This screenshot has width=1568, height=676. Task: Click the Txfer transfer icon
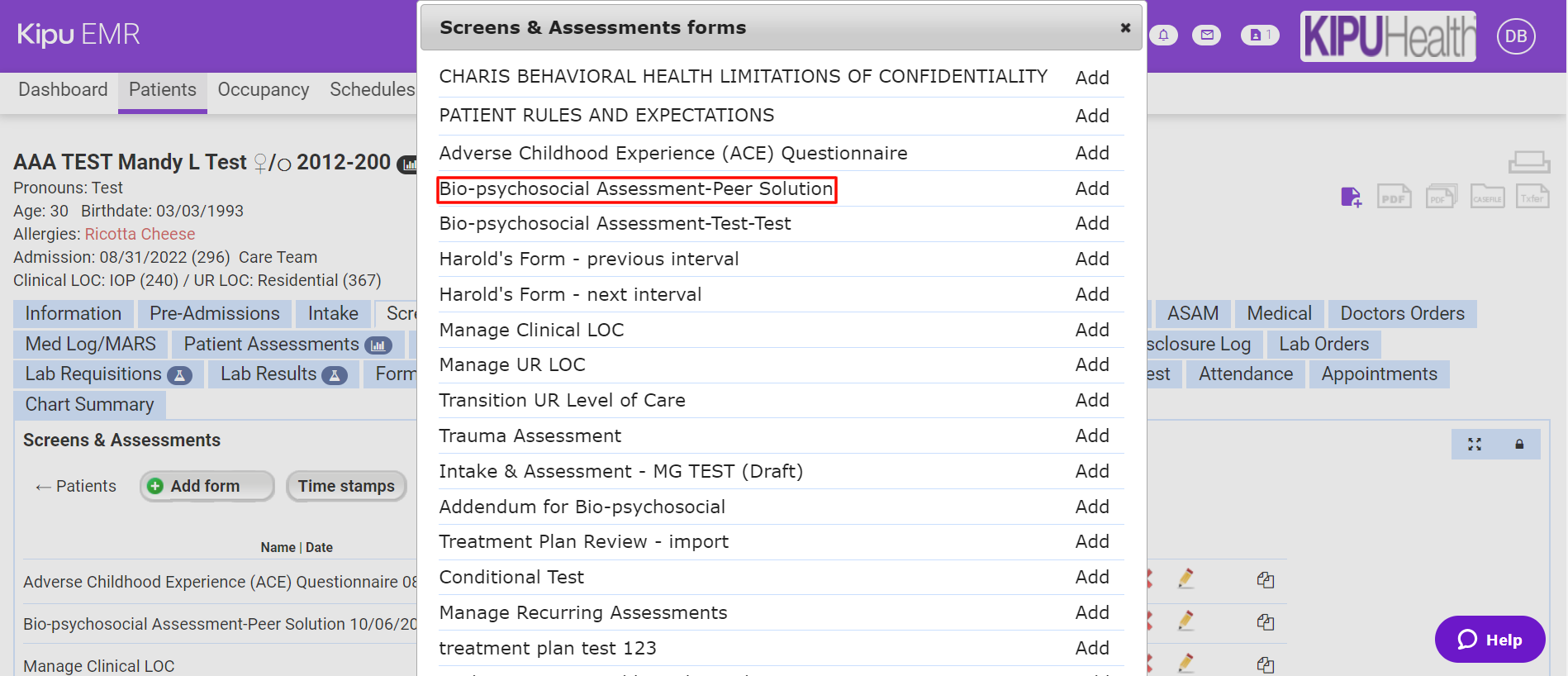click(x=1532, y=198)
